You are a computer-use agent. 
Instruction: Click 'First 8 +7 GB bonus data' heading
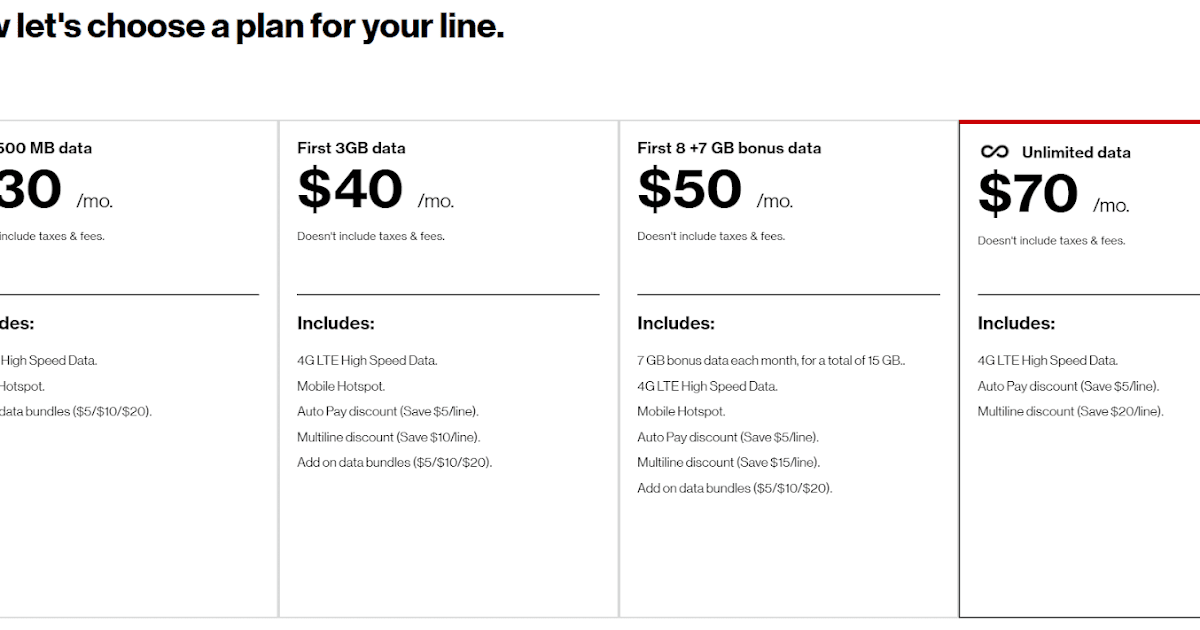coord(728,147)
